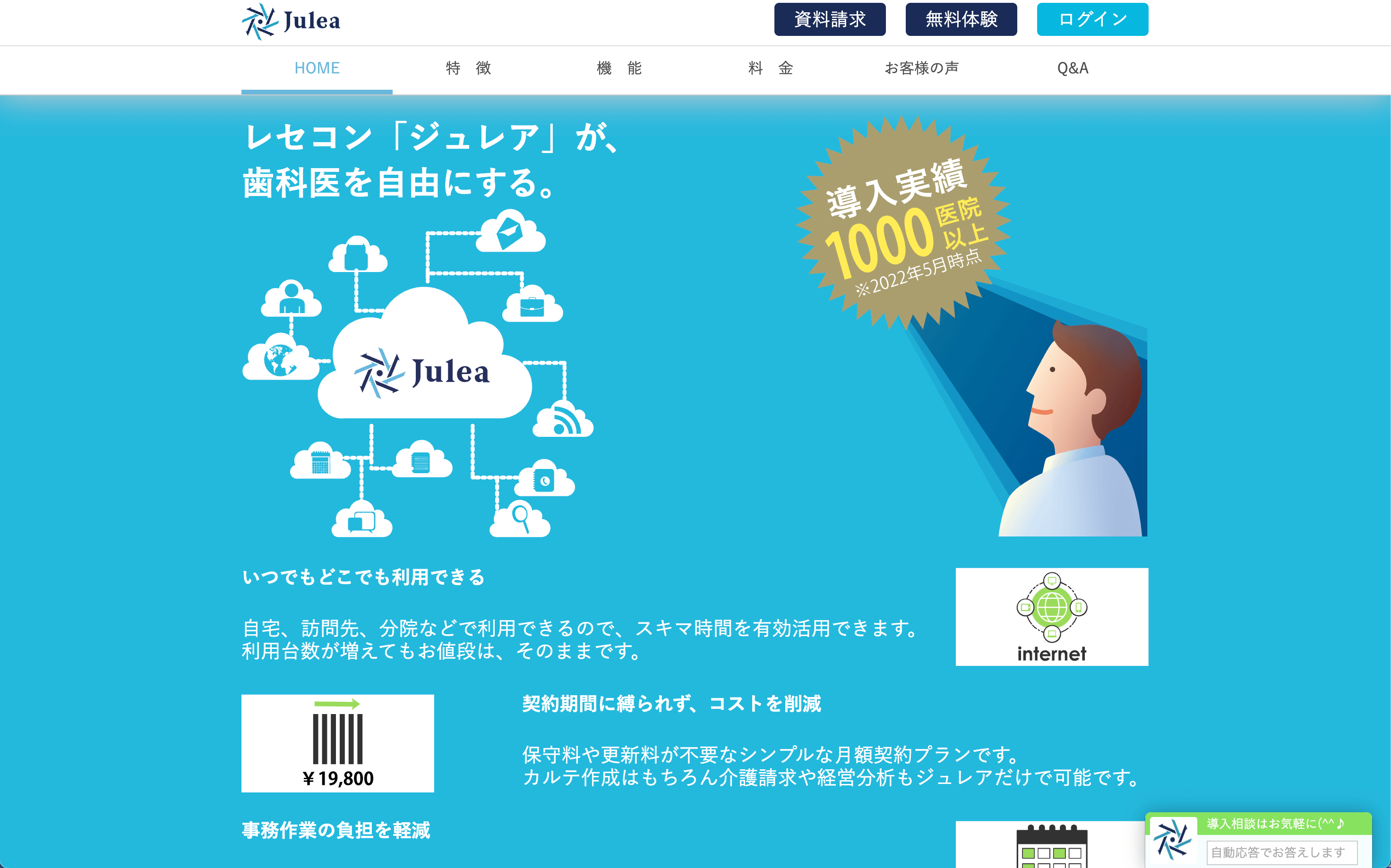The image size is (1391, 868).
Task: Click the 導入実績 1000 医院以上 gold badge
Action: coord(903,223)
